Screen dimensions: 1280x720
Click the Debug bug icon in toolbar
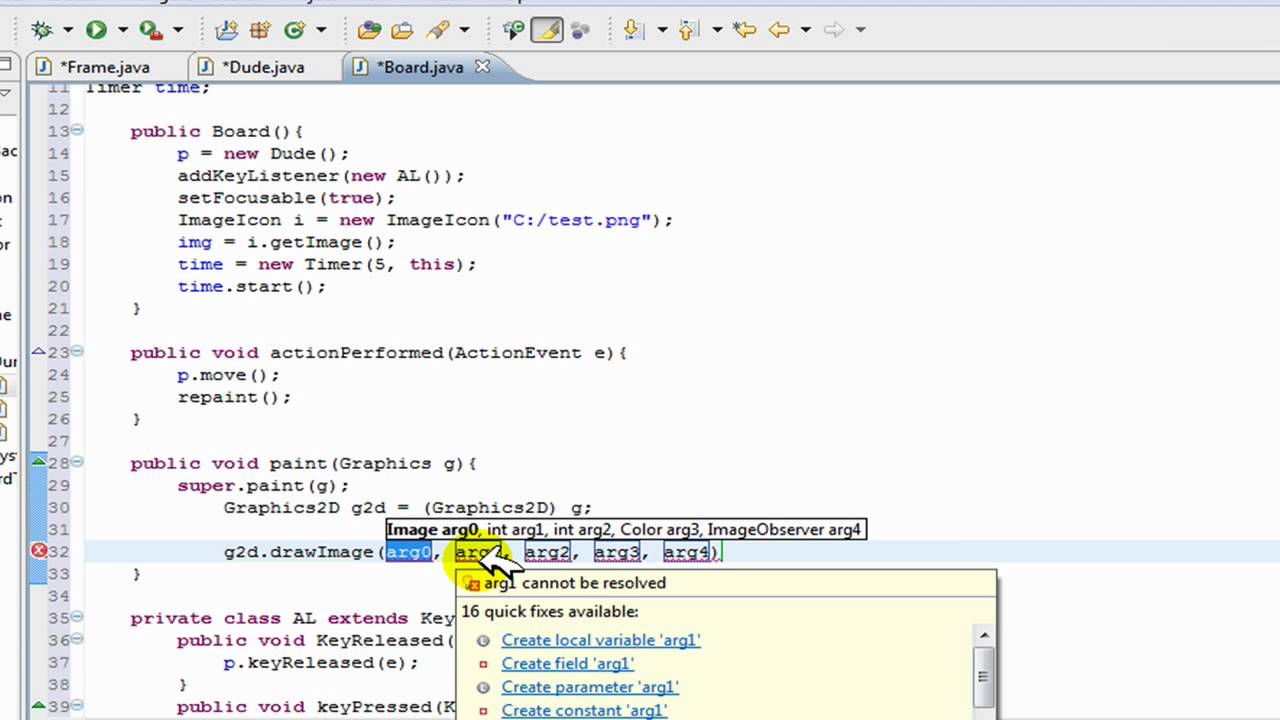(41, 30)
